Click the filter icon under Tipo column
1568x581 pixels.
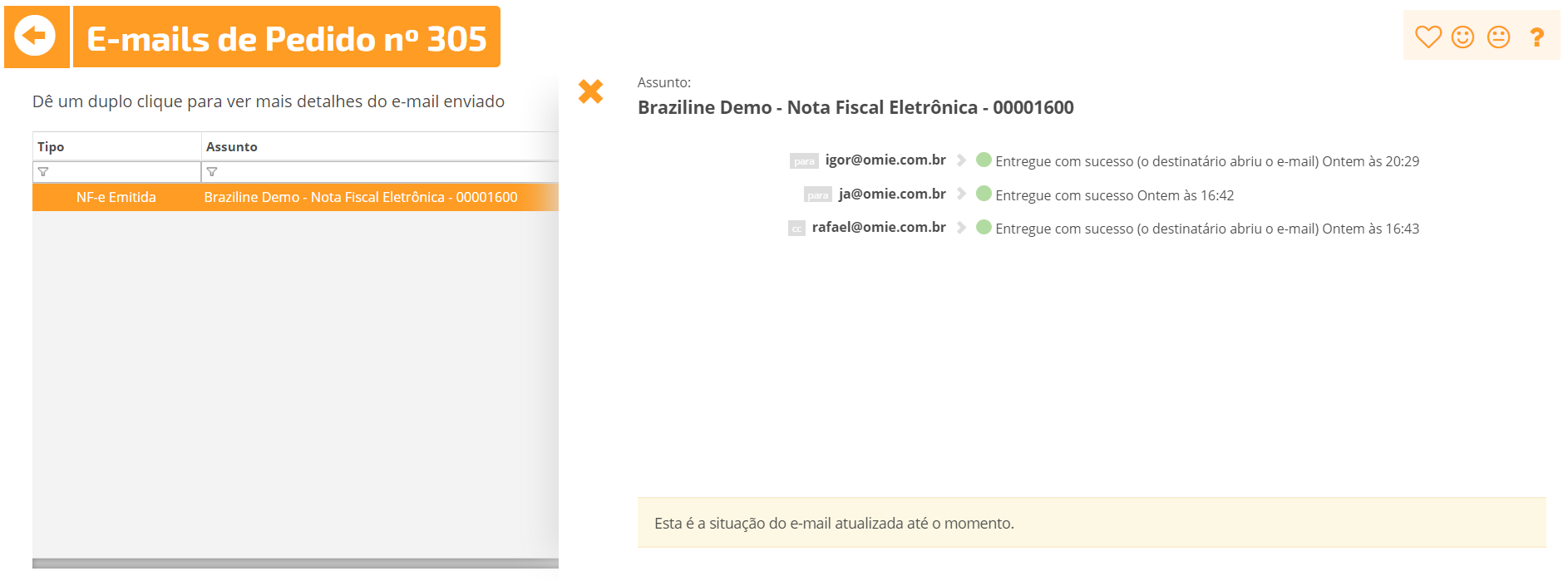[x=43, y=172]
